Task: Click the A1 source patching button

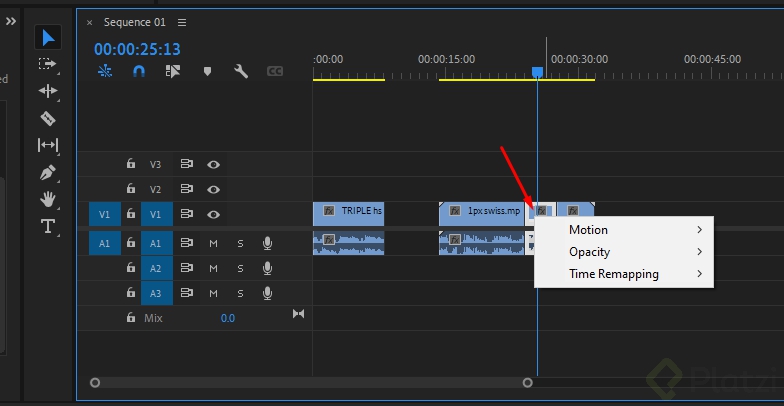Action: point(104,244)
